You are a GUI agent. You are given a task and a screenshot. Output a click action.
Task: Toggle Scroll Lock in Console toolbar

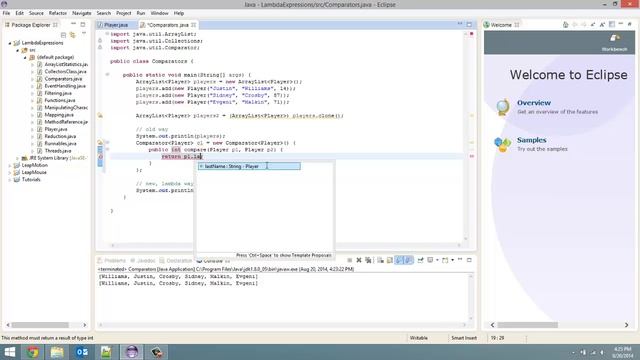[390, 260]
